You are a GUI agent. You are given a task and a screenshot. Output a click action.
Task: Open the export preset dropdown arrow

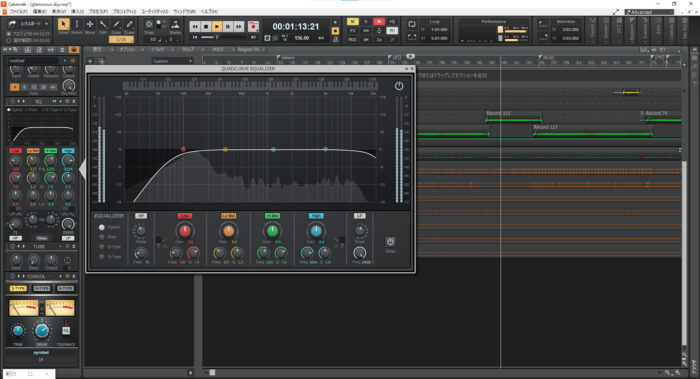coord(46,24)
